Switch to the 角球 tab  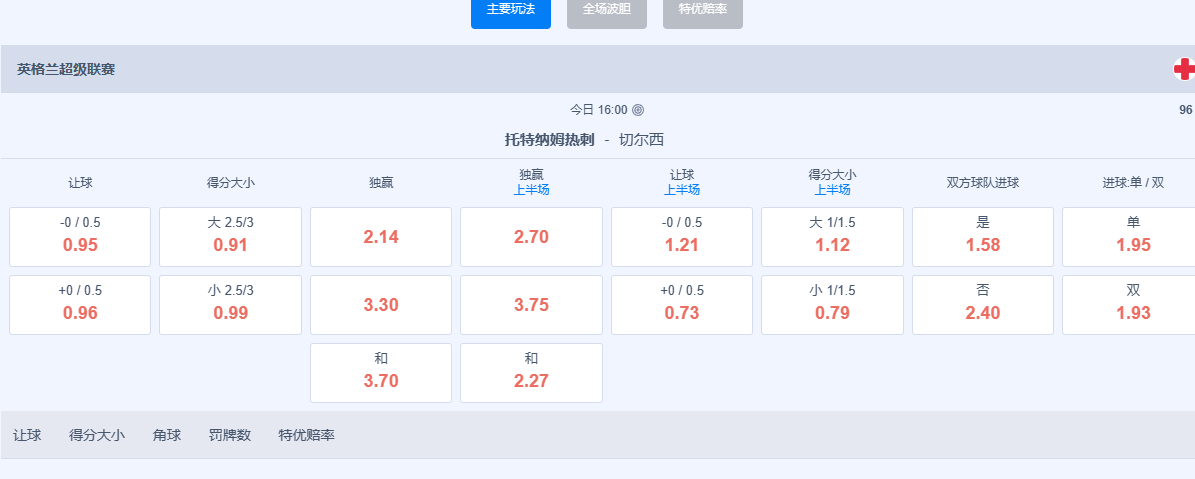coord(167,436)
